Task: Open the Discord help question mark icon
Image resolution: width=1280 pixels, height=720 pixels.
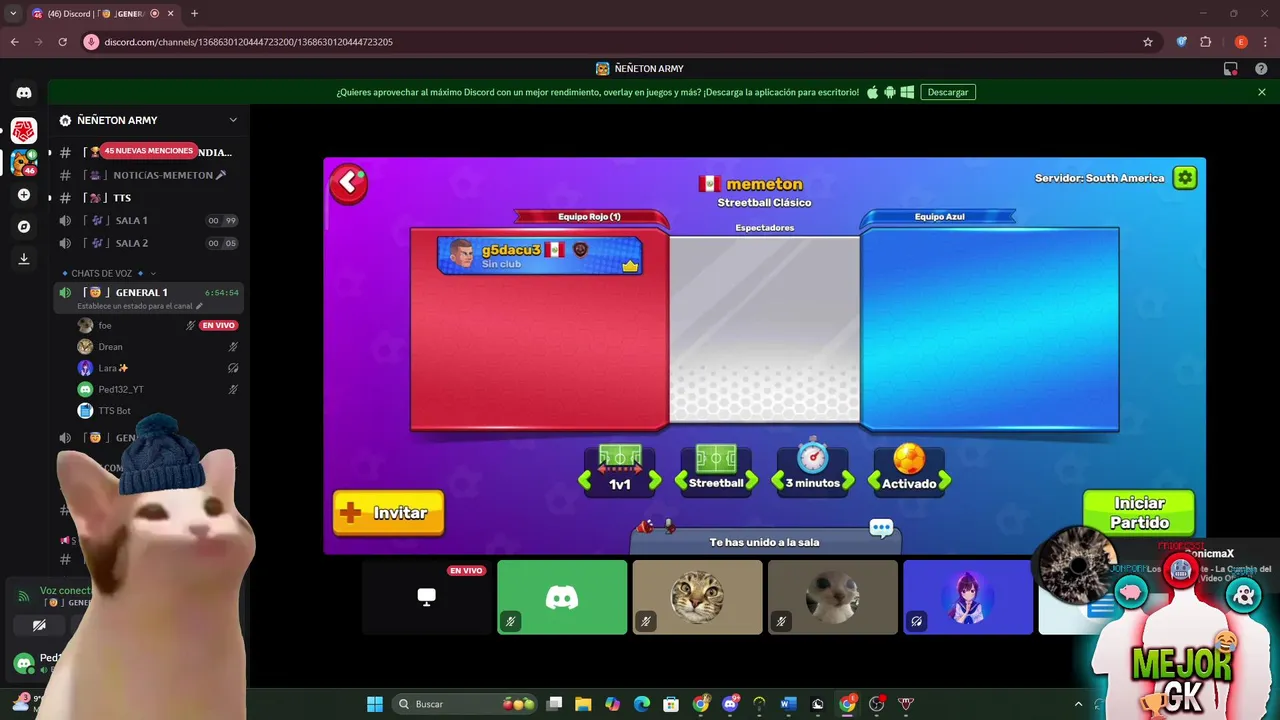Action: coord(1261,69)
